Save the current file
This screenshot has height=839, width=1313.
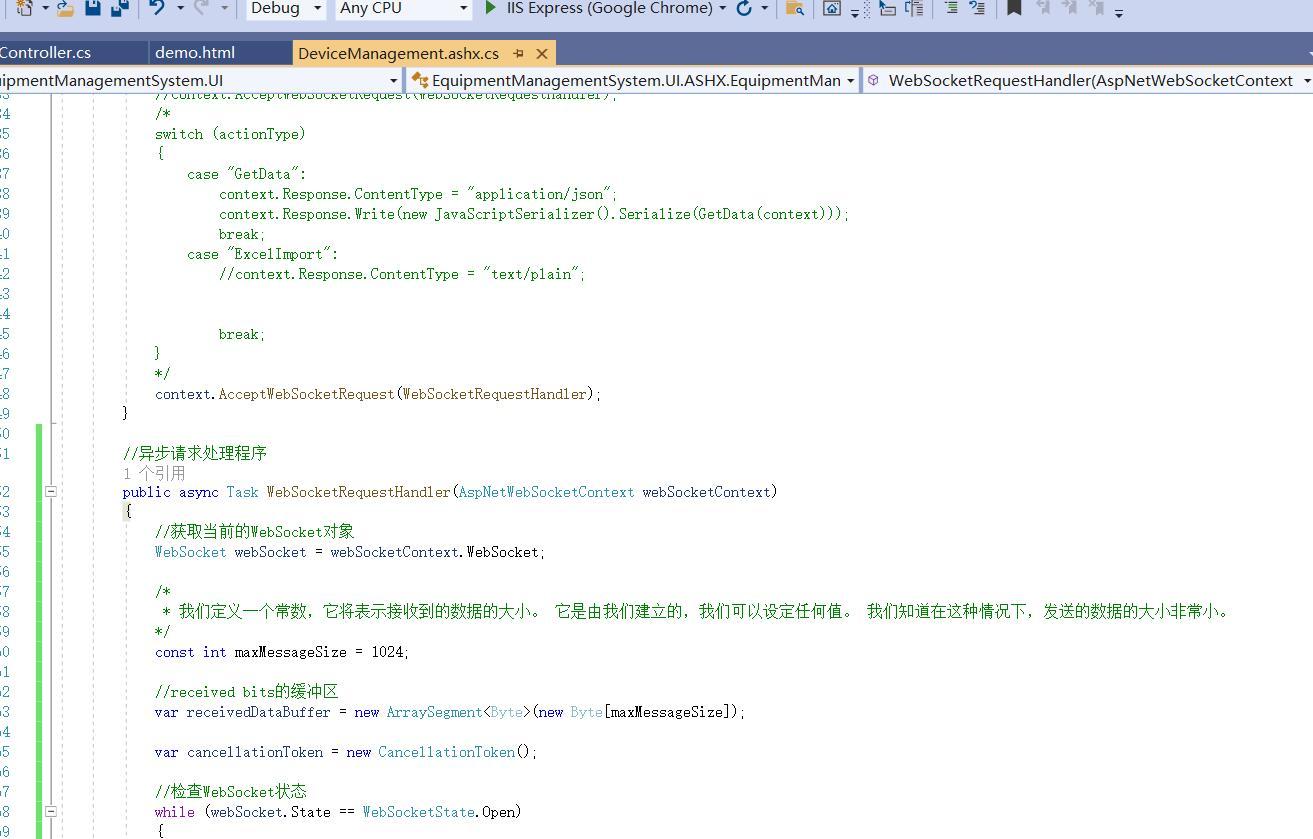tap(92, 8)
